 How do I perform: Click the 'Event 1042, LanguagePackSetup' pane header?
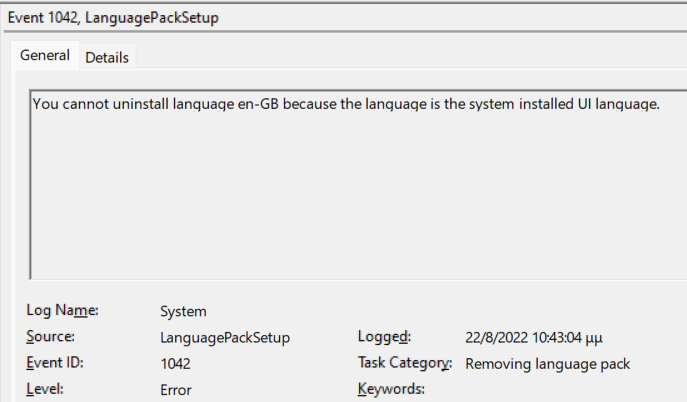(x=113, y=18)
